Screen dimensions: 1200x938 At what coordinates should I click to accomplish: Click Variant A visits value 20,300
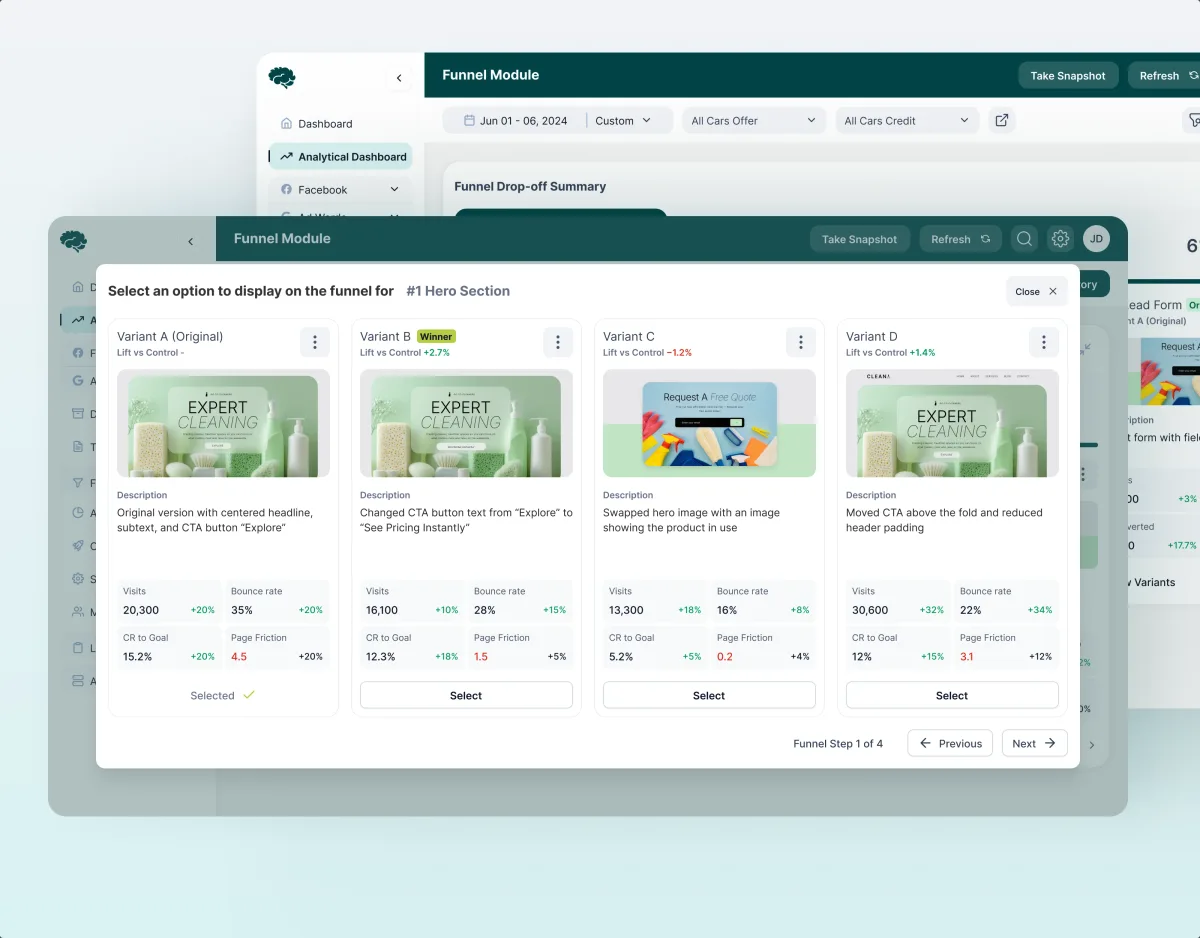141,610
